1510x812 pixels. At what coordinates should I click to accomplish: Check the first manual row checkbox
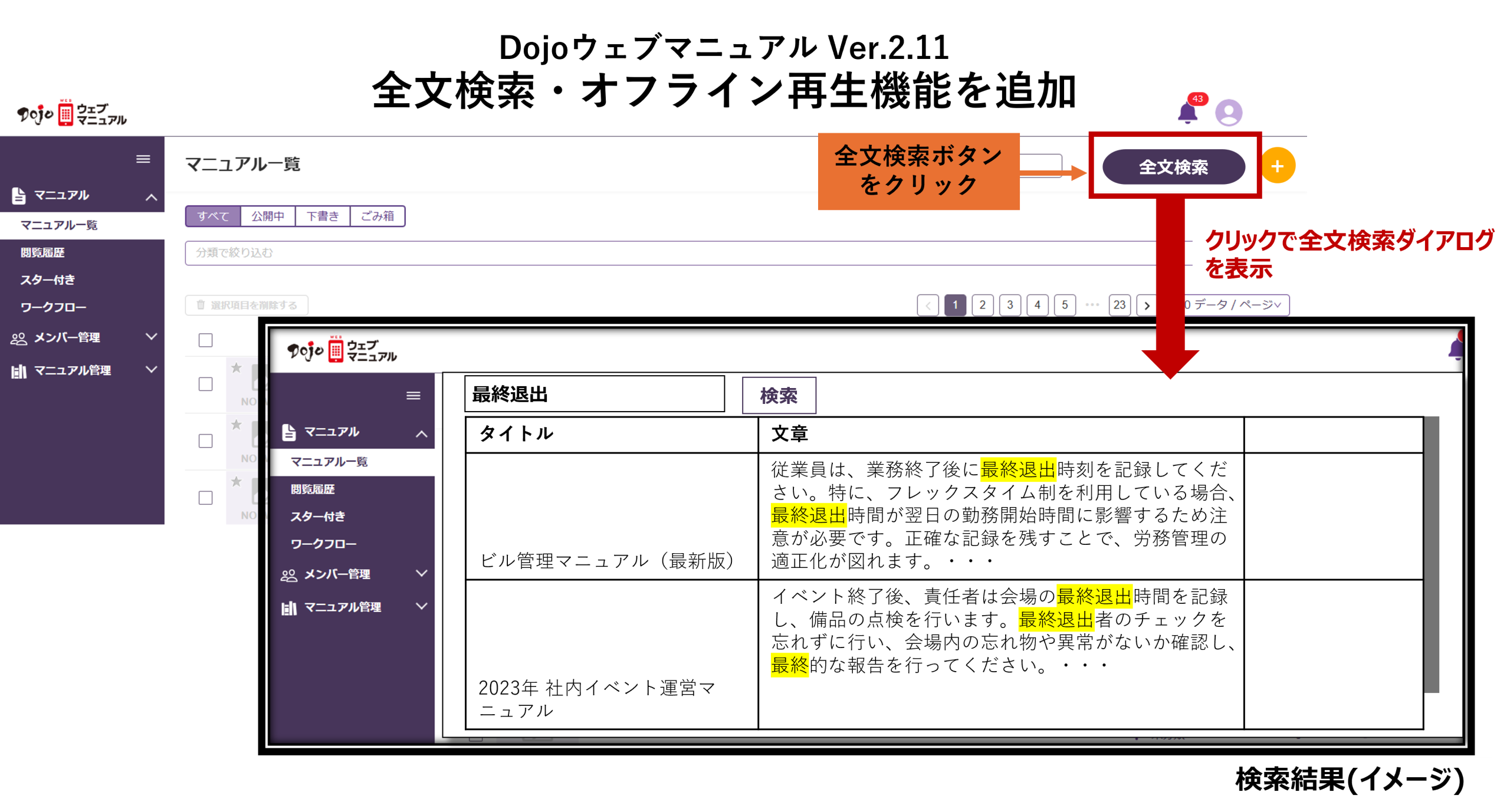tap(205, 384)
